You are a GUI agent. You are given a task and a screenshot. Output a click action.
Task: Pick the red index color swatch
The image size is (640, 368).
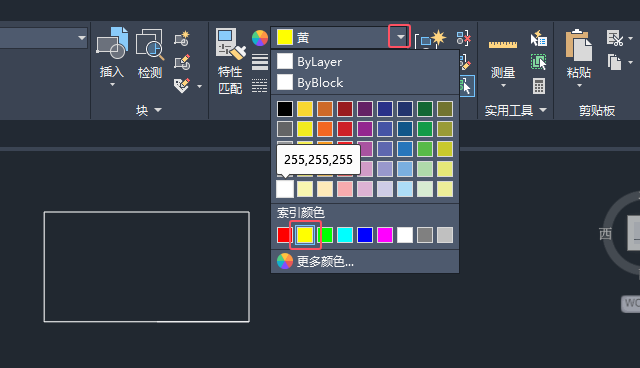[284, 235]
